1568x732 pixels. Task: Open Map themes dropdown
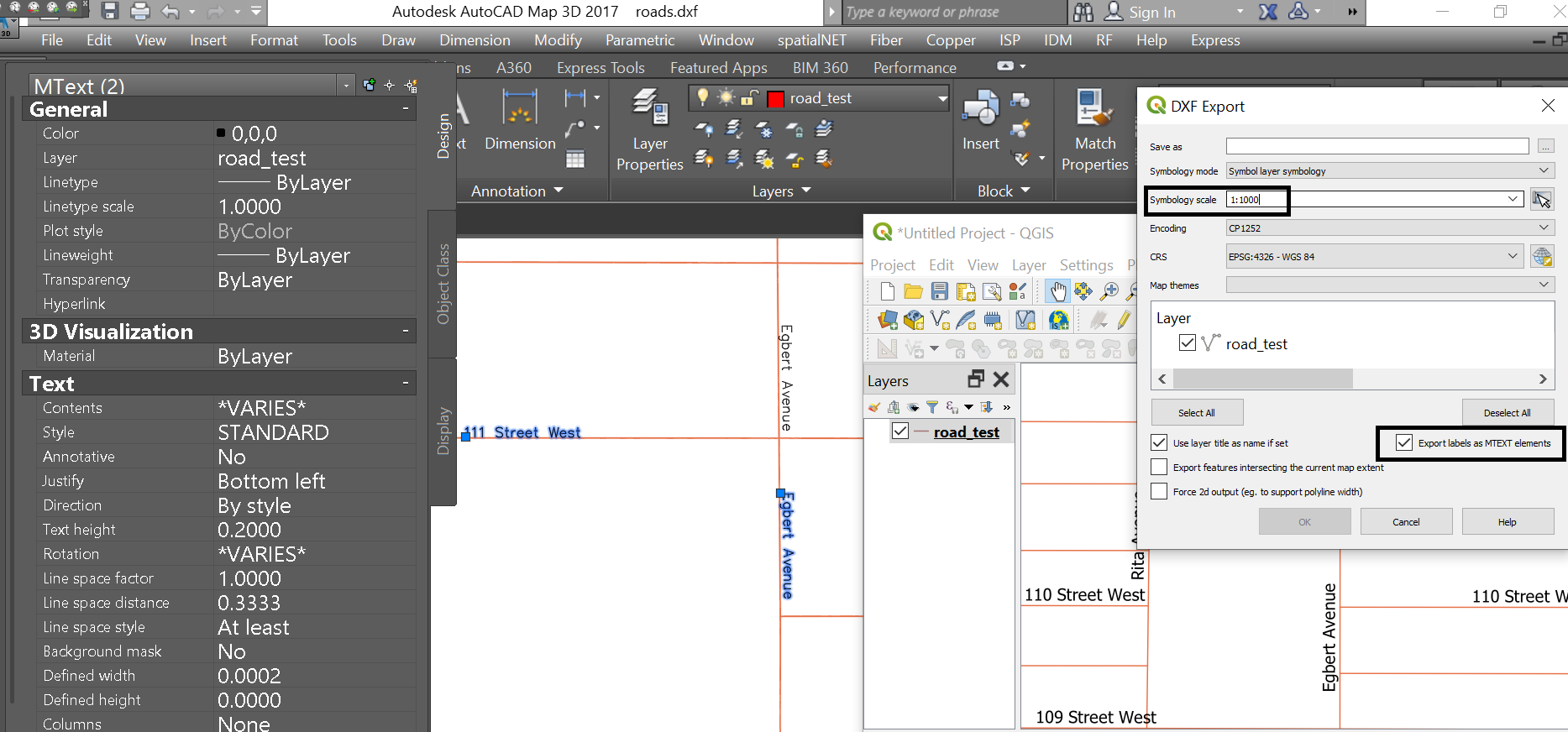[1390, 285]
